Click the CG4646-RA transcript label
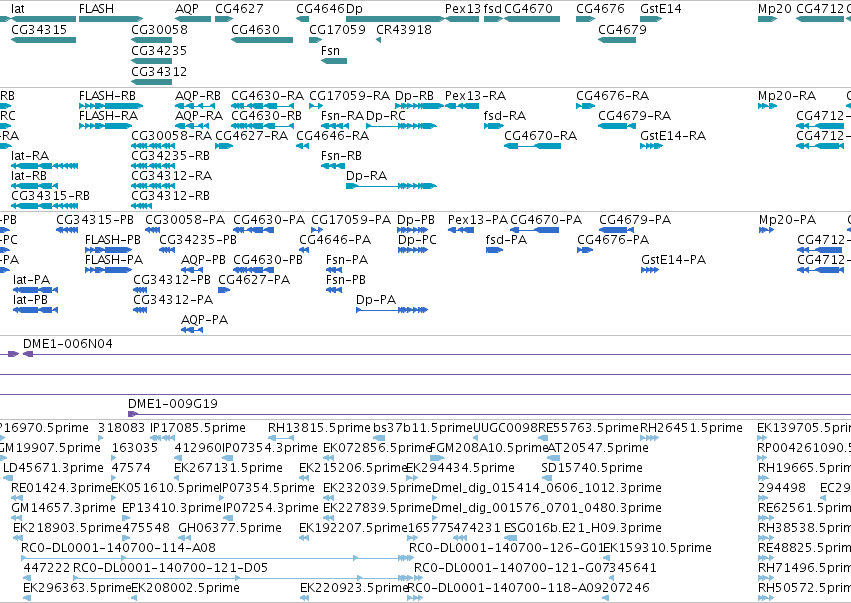Viewport: 851px width, 603px height. click(332, 136)
